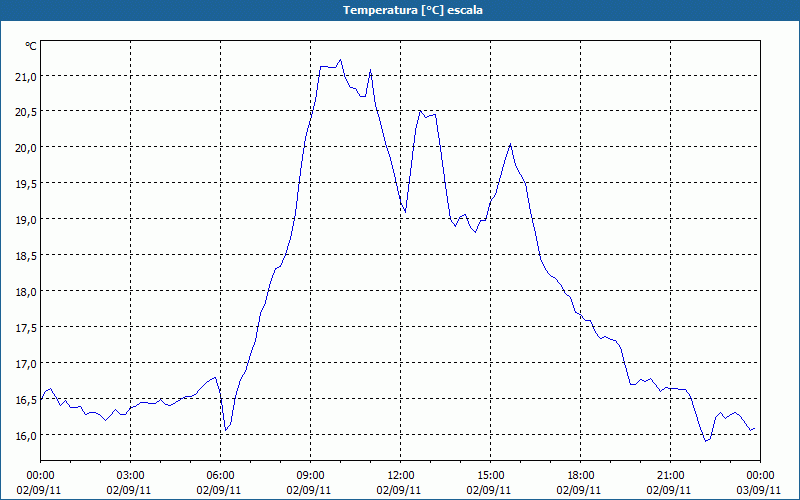Select the 17,5 y-axis label
The width and height of the screenshot is (800, 500).
point(26,328)
